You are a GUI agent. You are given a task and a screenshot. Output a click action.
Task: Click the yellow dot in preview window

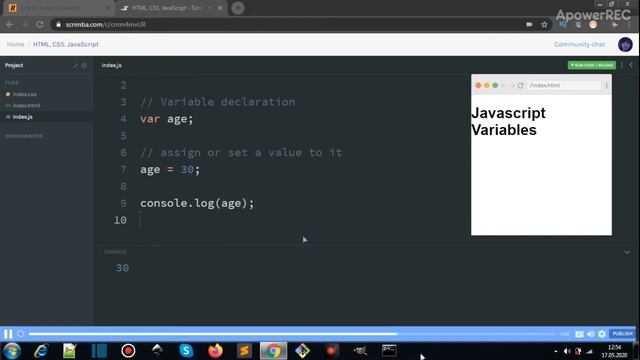click(x=487, y=85)
